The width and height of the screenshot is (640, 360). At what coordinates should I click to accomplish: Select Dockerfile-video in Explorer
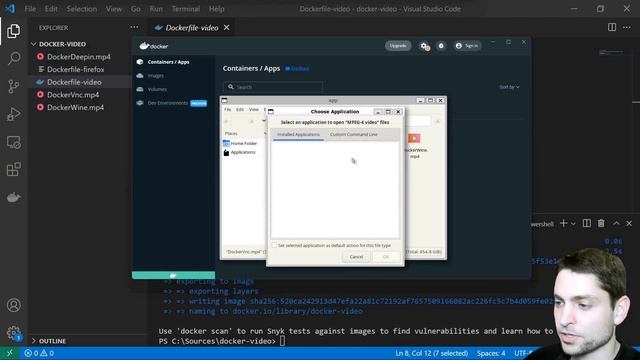pos(74,82)
